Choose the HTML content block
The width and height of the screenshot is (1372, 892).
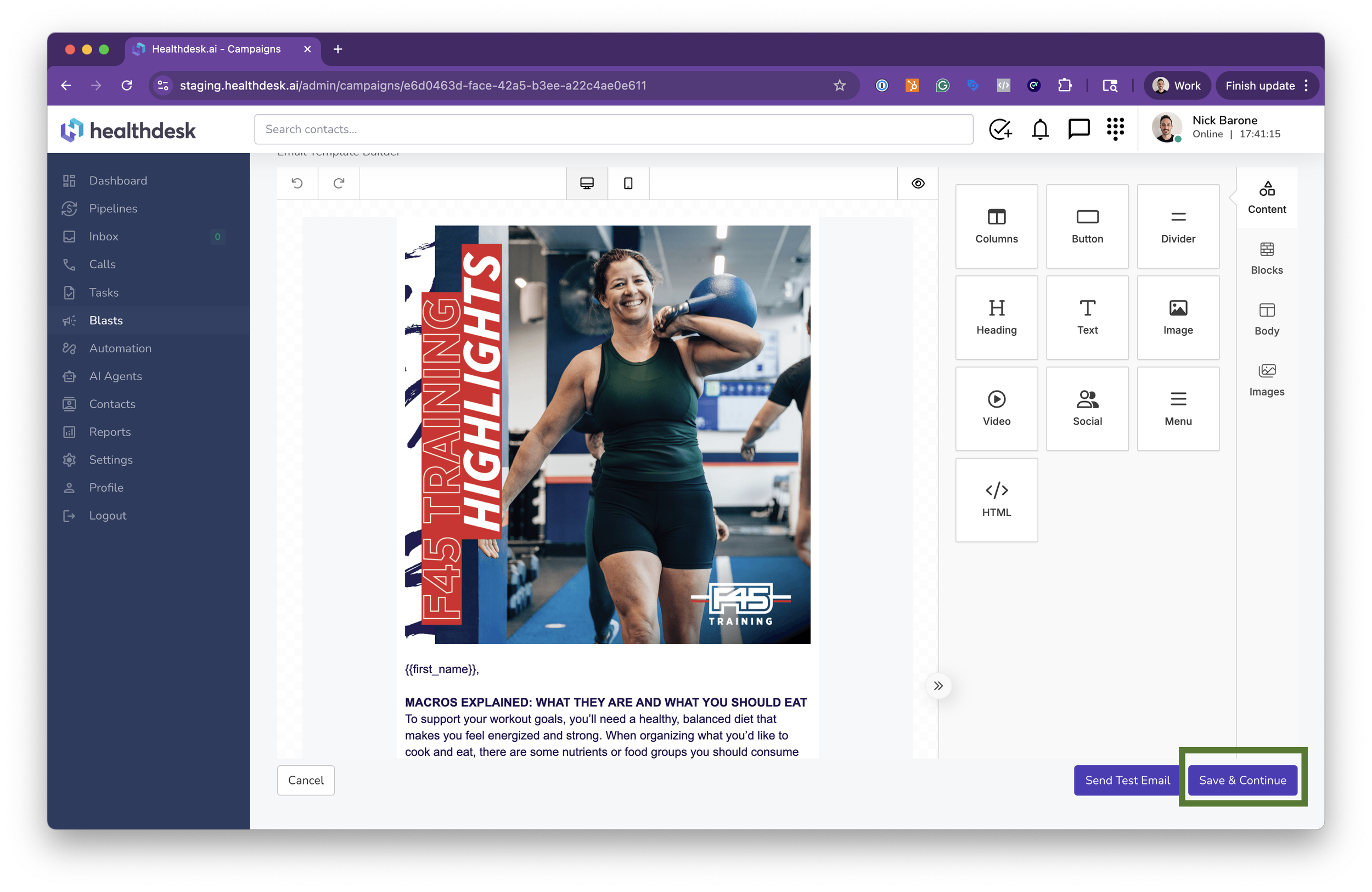point(996,500)
